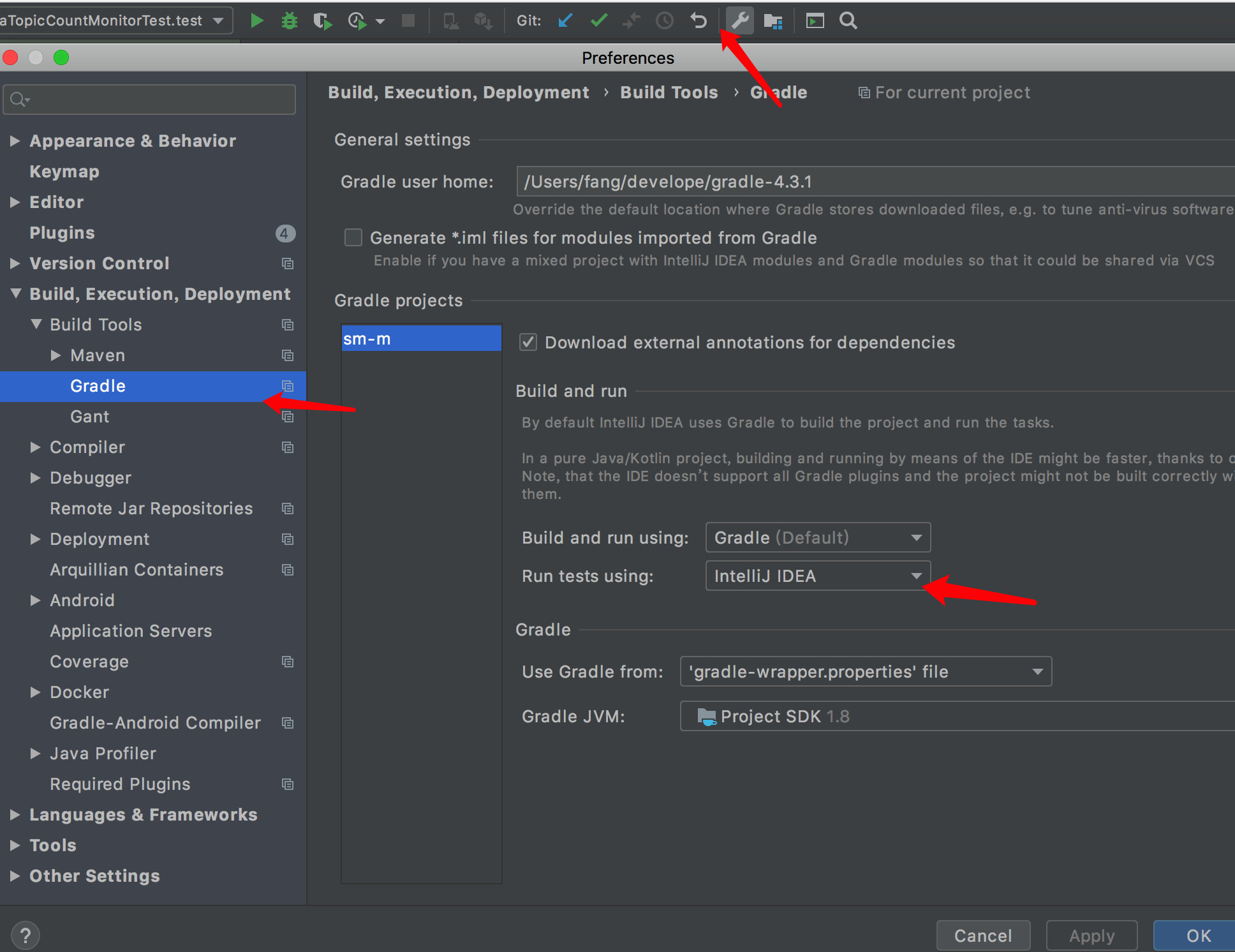
Task: Click Git commit green checkmark
Action: click(x=598, y=21)
